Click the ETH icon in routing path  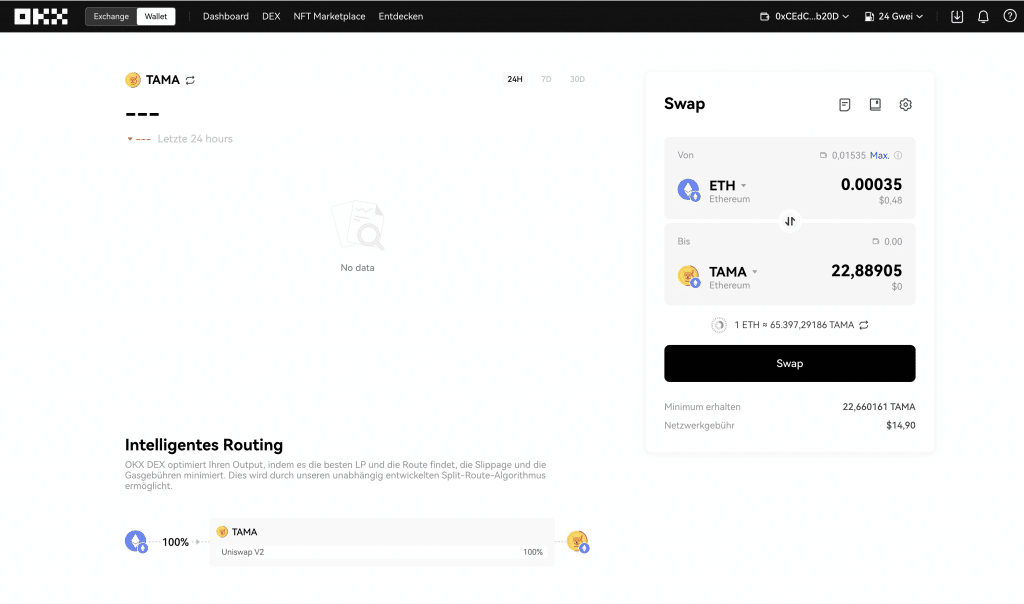tap(136, 541)
